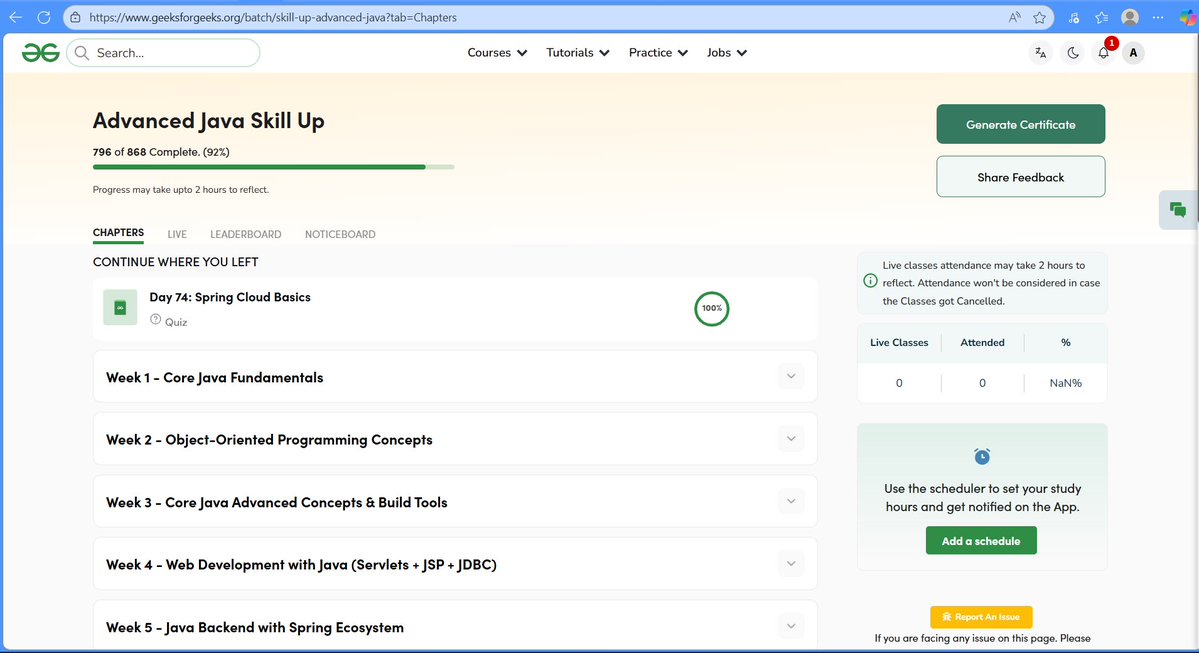This screenshot has width=1199, height=653.
Task: Open the Practice dropdown menu
Action: [658, 53]
